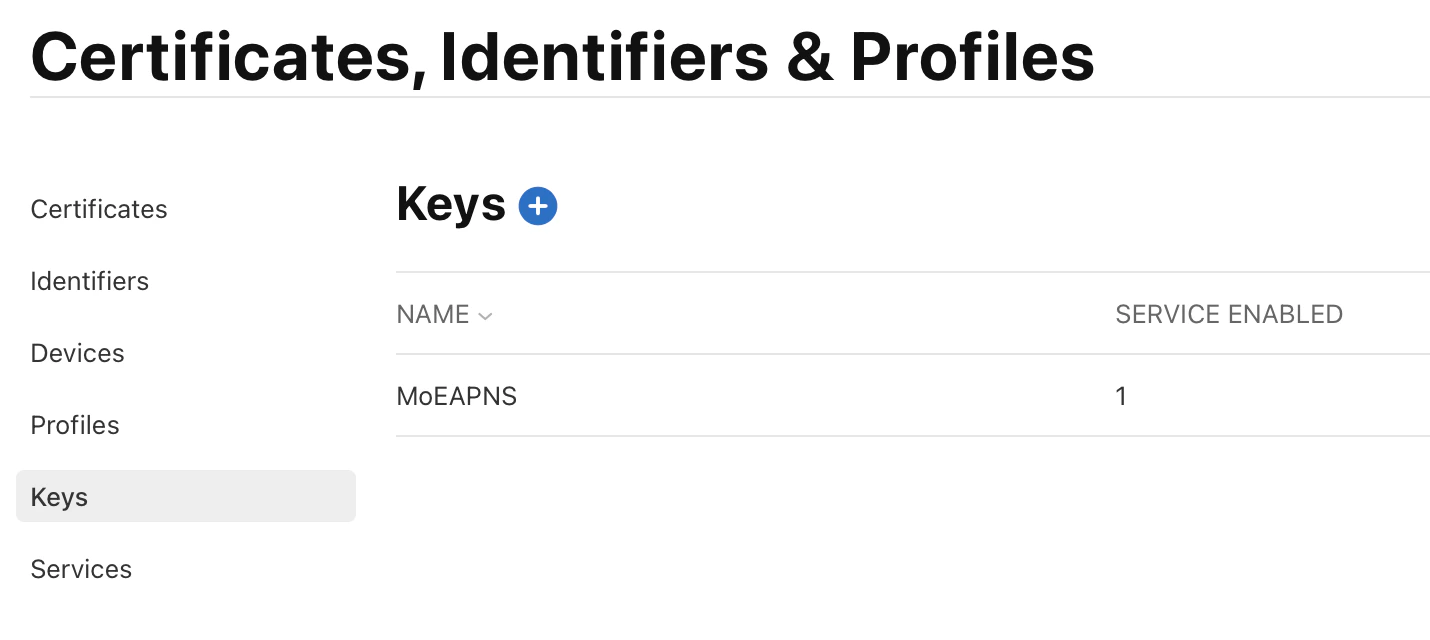The image size is (1430, 640).
Task: Click the Keys page heading
Action: (450, 204)
